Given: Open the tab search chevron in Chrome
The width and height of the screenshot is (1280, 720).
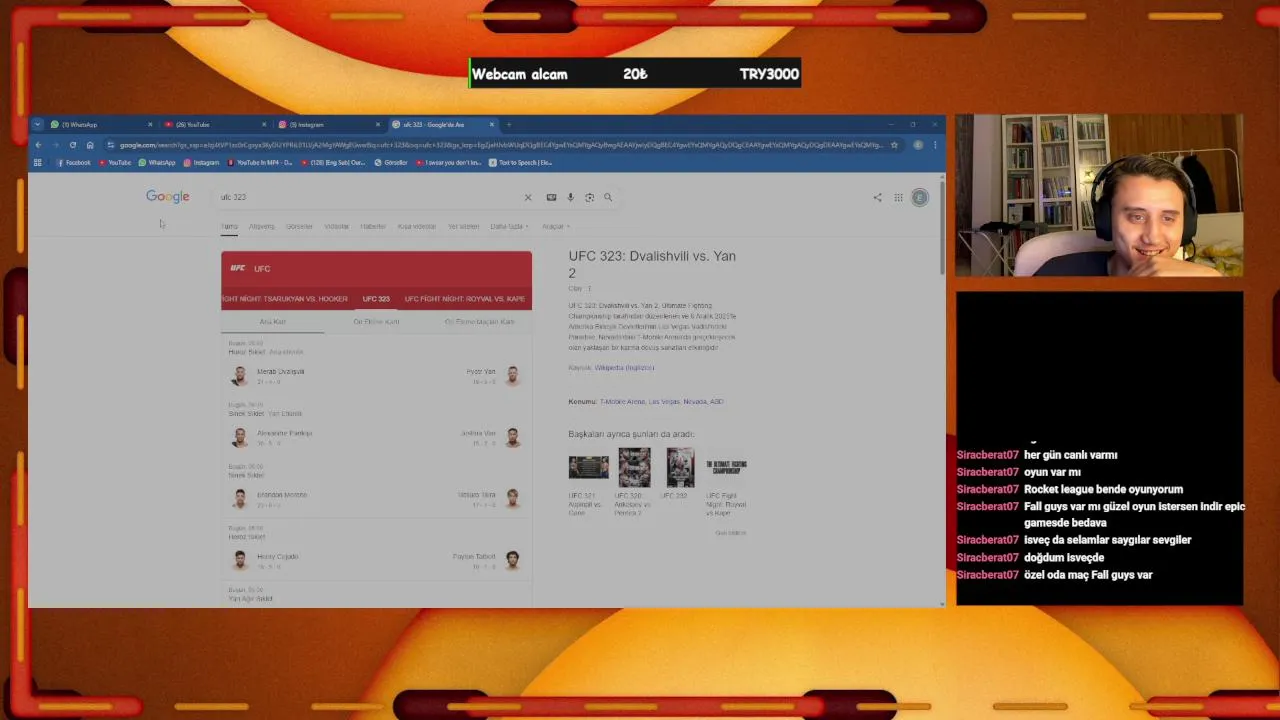Looking at the screenshot, I should point(37,125).
